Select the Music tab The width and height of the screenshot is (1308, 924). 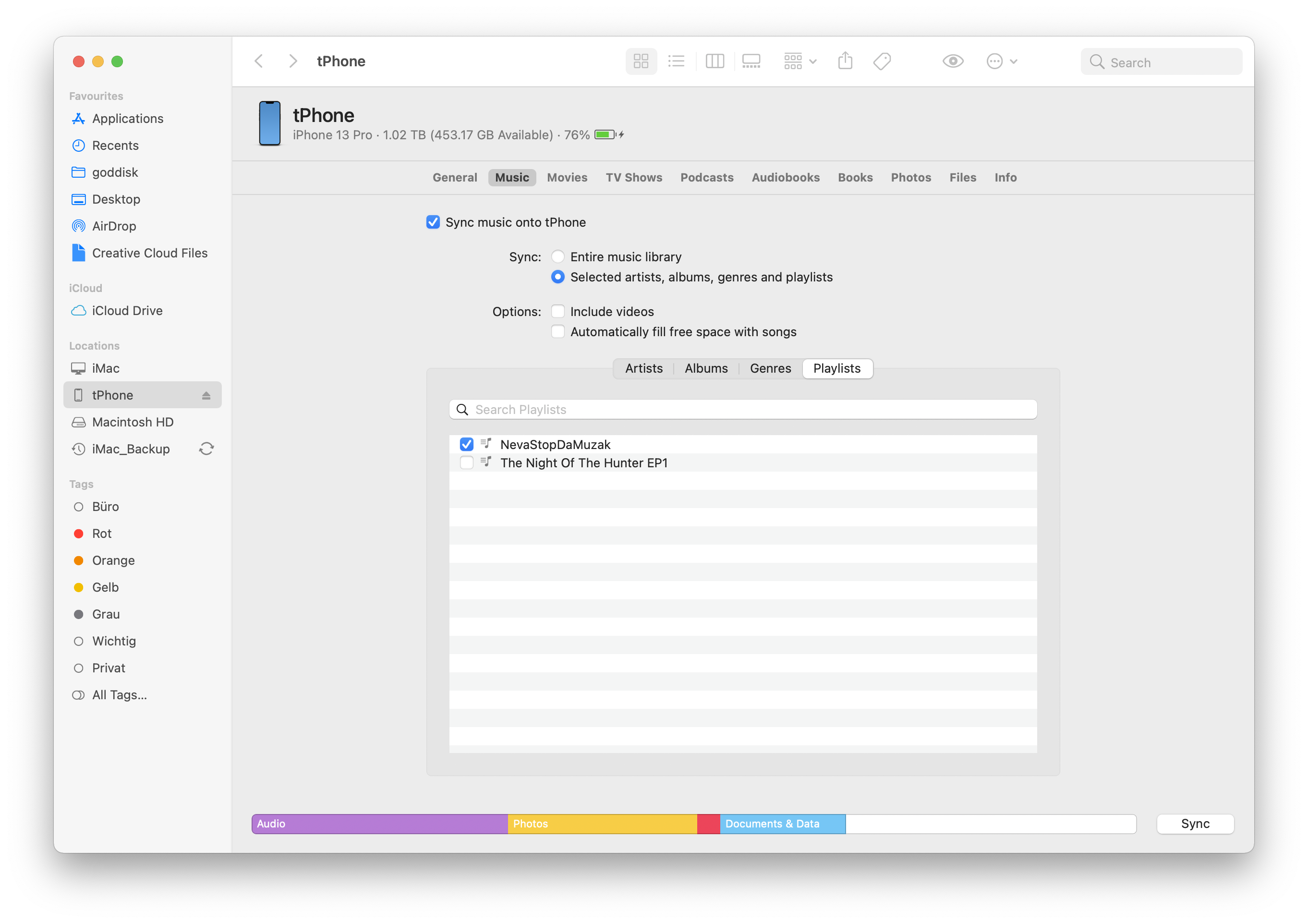(511, 177)
